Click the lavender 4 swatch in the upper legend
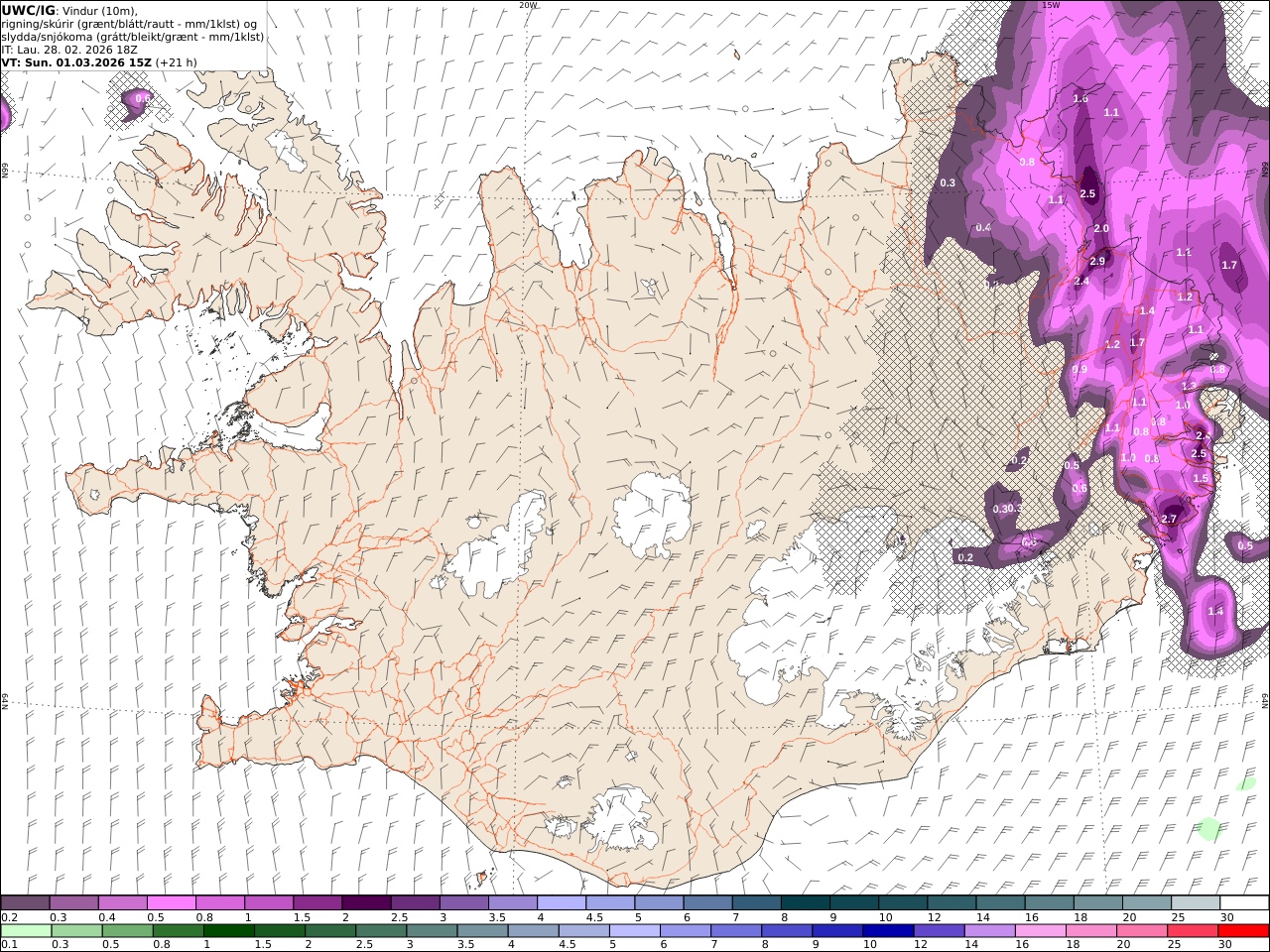 coord(562,903)
